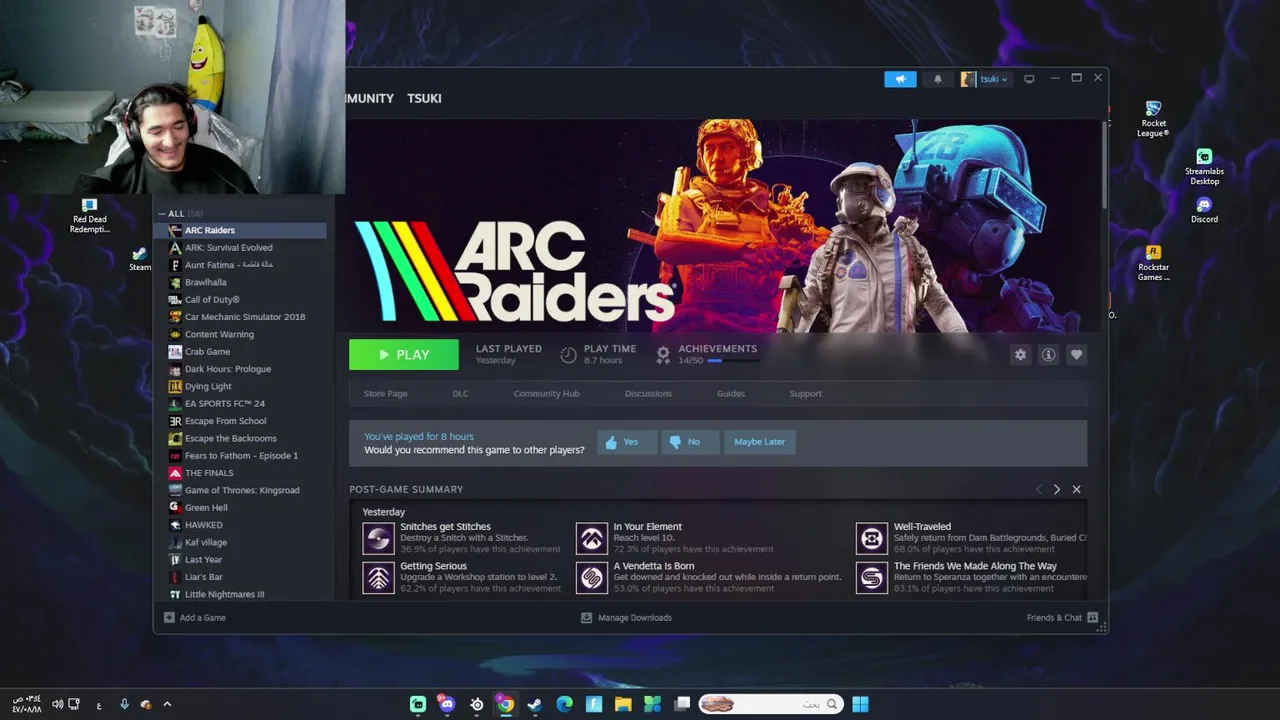1280x720 pixels.
Task: Go to next post-game summary page
Action: pos(1057,489)
